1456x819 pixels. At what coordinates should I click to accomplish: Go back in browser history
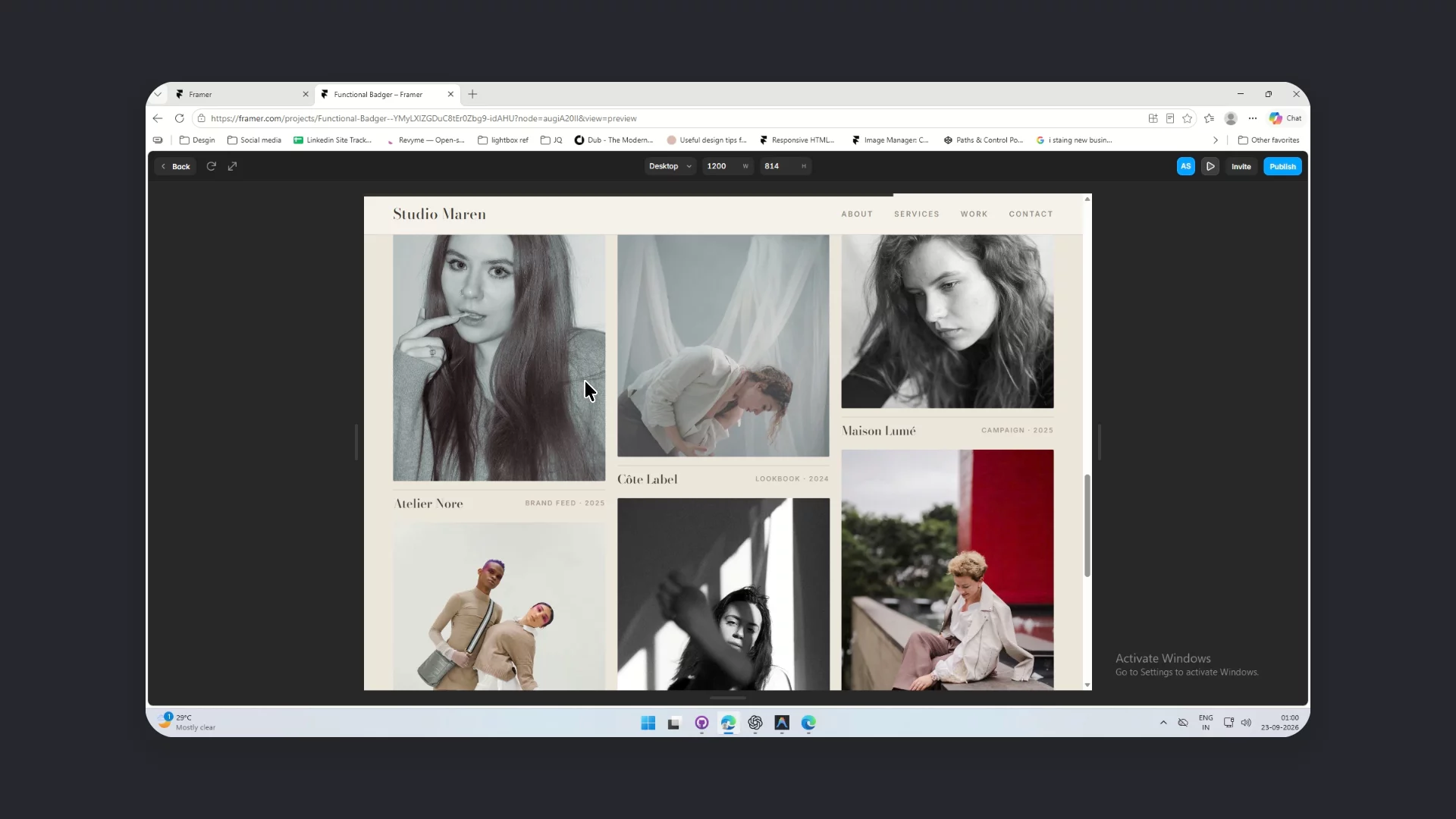[158, 118]
